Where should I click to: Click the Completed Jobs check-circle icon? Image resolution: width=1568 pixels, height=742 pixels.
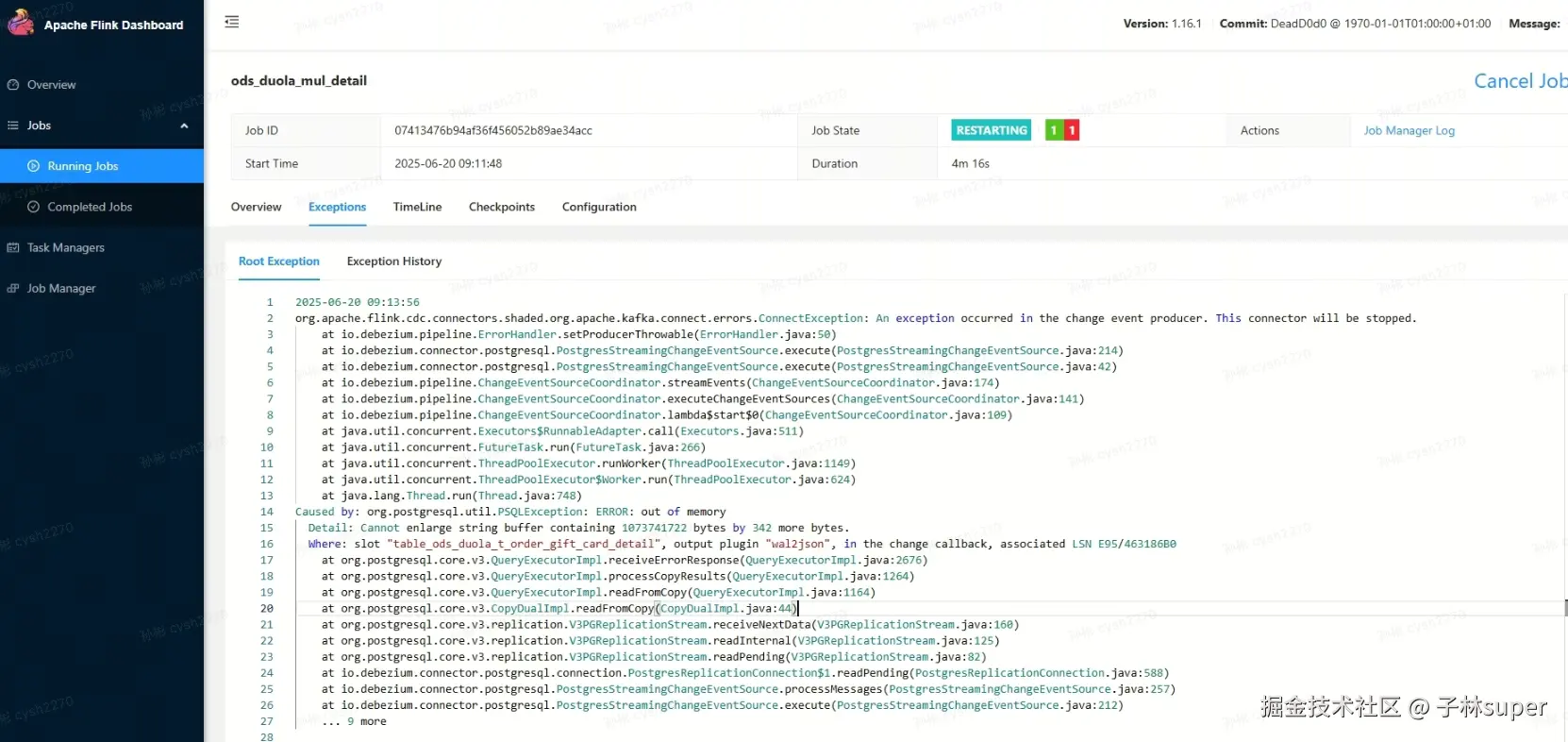click(34, 207)
